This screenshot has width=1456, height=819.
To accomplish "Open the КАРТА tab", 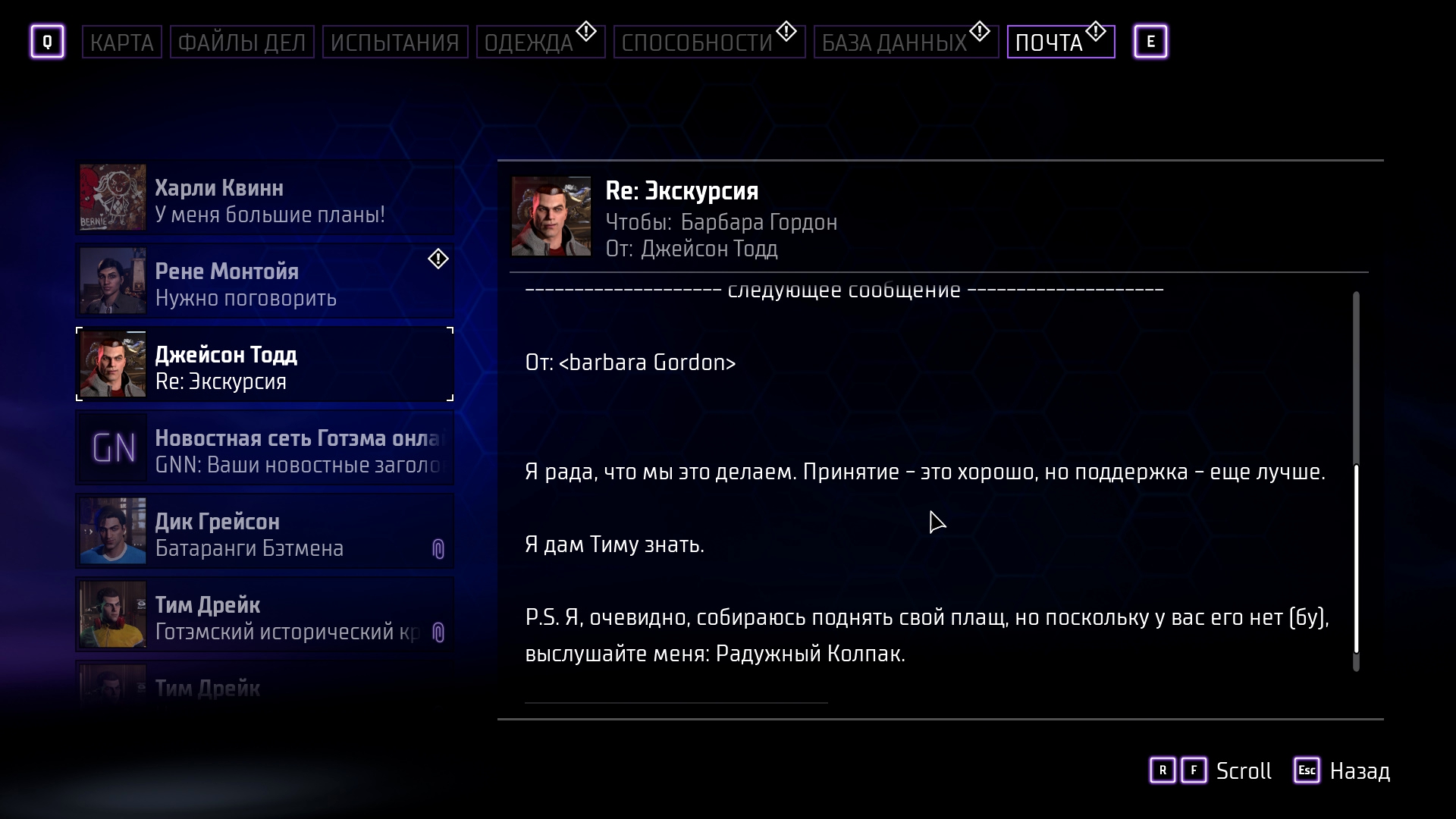I will click(x=121, y=42).
